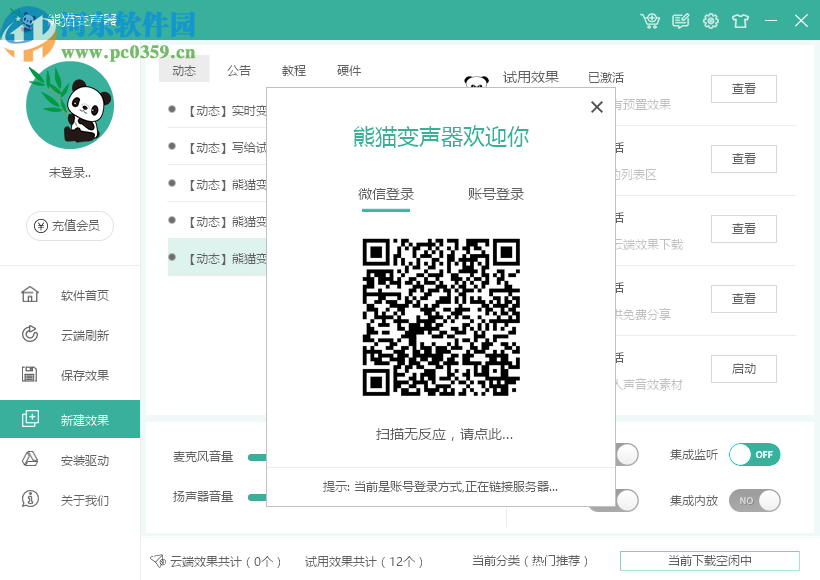Open settings gear icon in title bar
Image resolution: width=820 pixels, height=580 pixels.
click(711, 21)
